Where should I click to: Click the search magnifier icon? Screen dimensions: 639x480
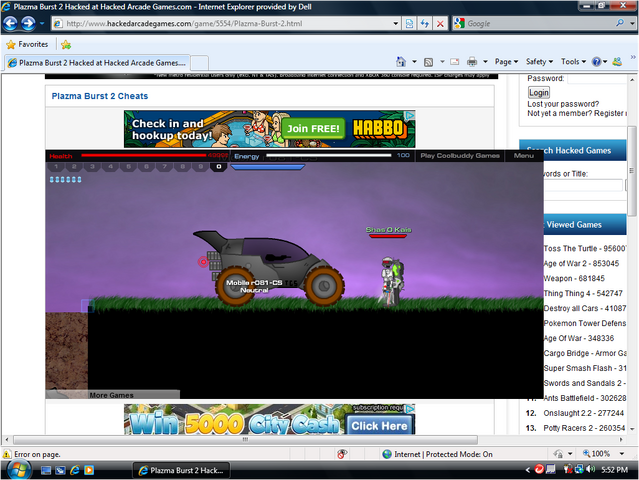point(620,23)
